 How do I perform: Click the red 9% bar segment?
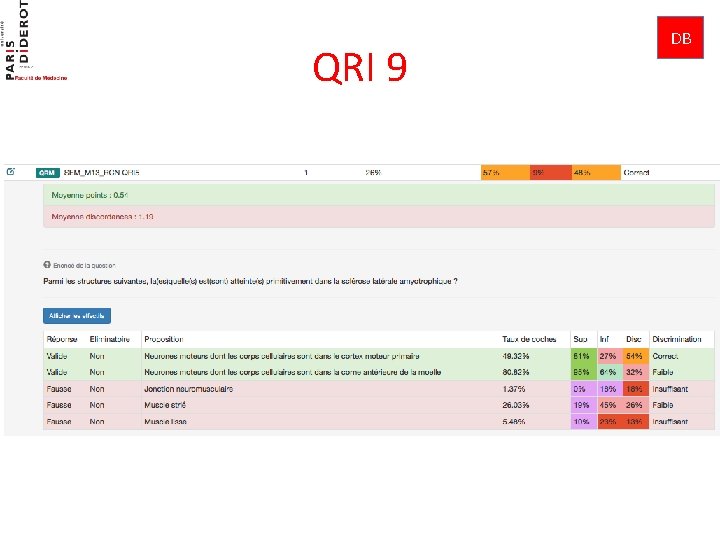551,173
